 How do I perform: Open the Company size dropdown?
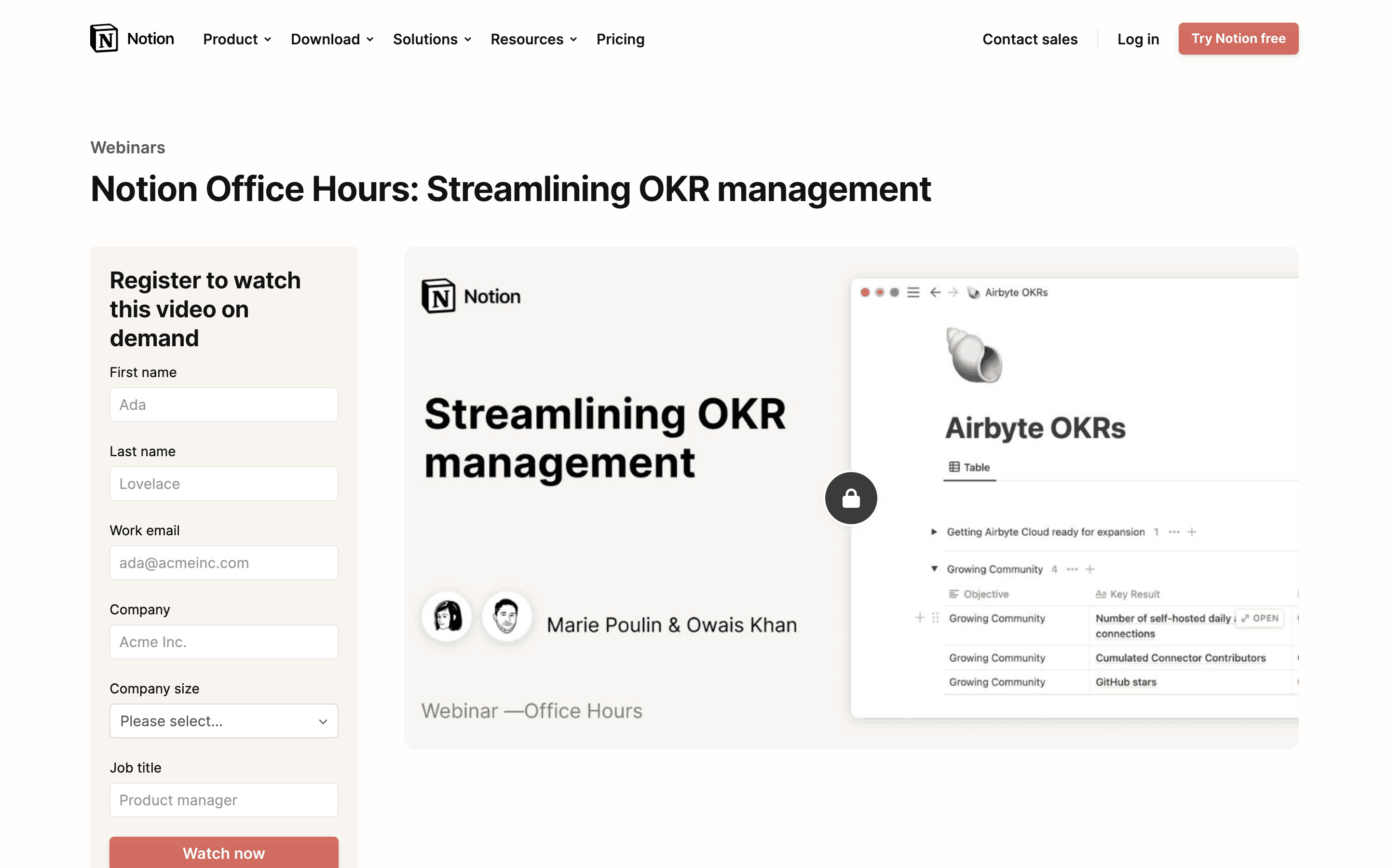tap(224, 721)
